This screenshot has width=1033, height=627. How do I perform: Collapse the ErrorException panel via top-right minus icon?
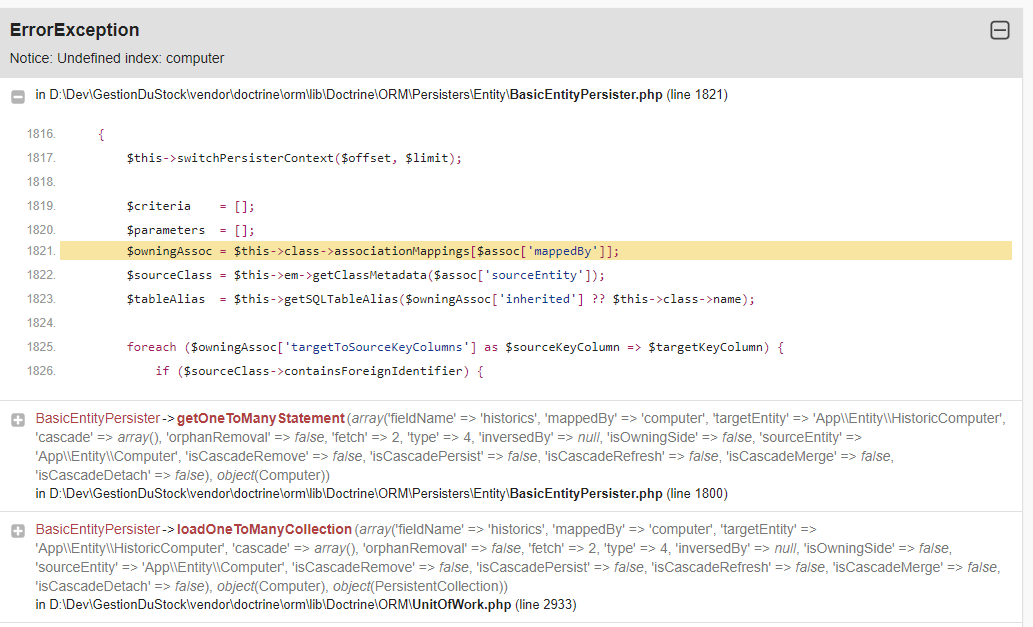[x=1000, y=31]
